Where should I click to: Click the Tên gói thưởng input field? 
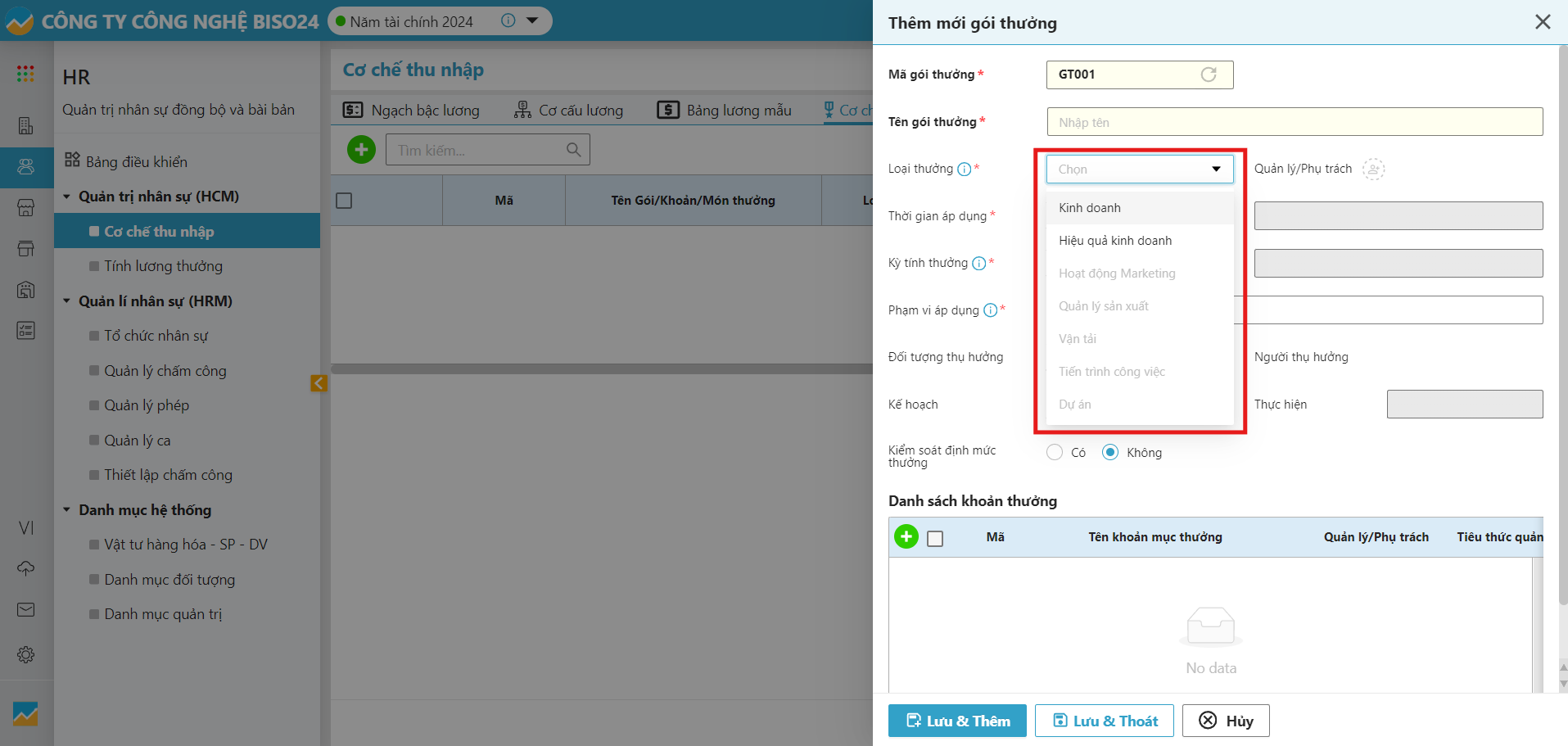[x=1294, y=122]
